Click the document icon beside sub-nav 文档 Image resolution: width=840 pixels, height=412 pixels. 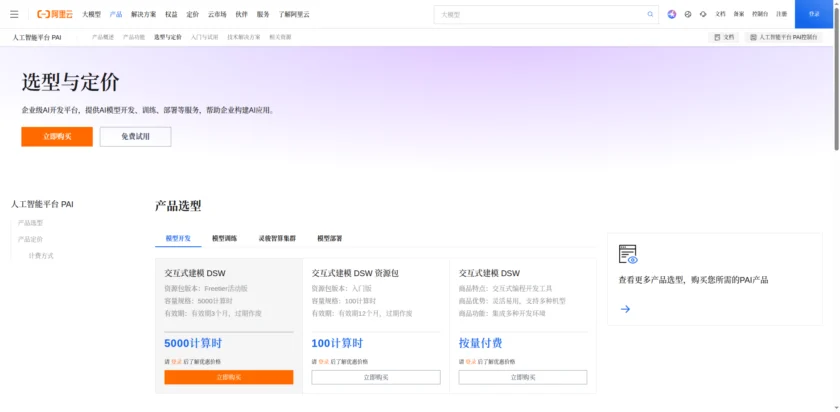coord(717,38)
